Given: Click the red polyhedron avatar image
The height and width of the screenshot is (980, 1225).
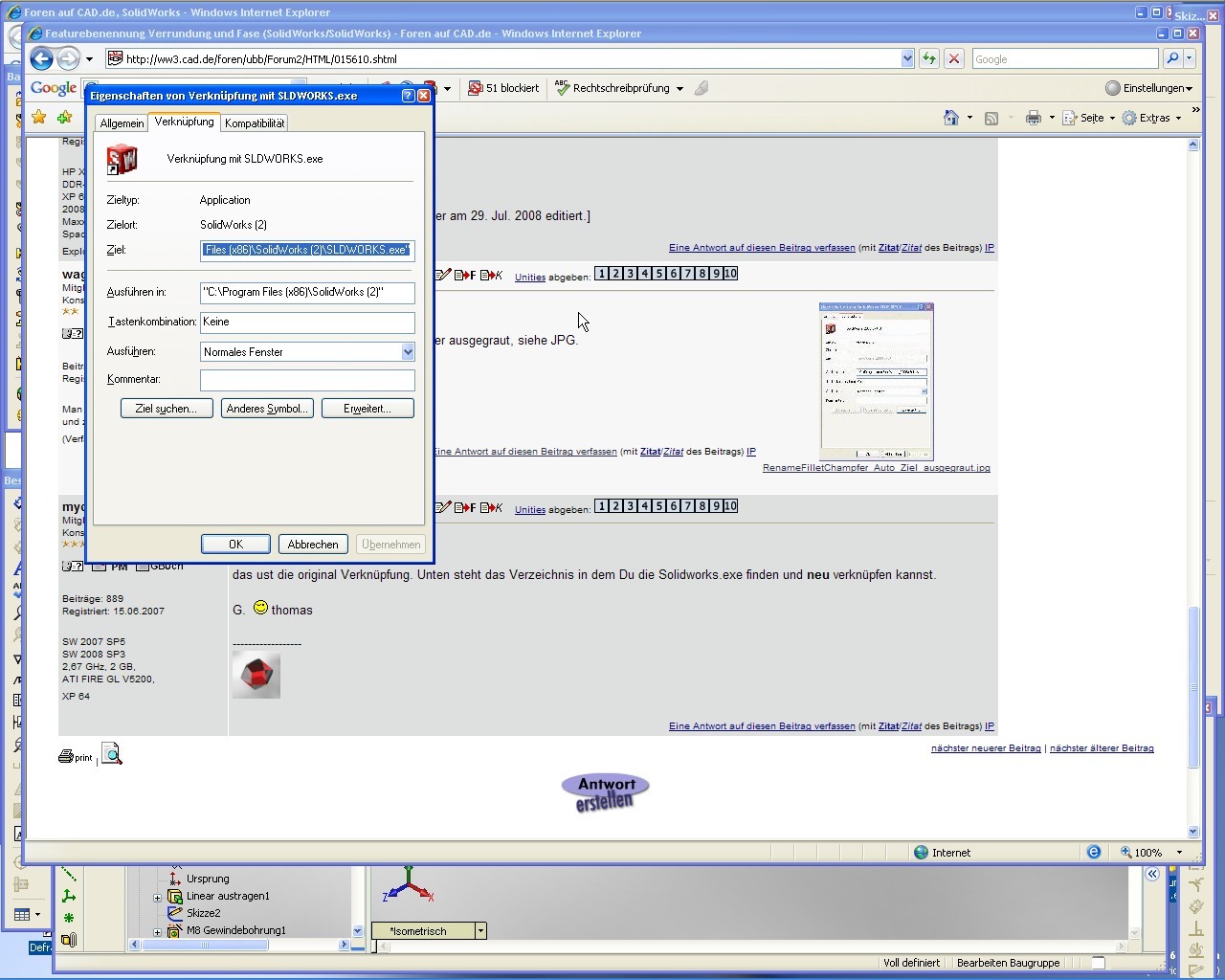Looking at the screenshot, I should (256, 676).
